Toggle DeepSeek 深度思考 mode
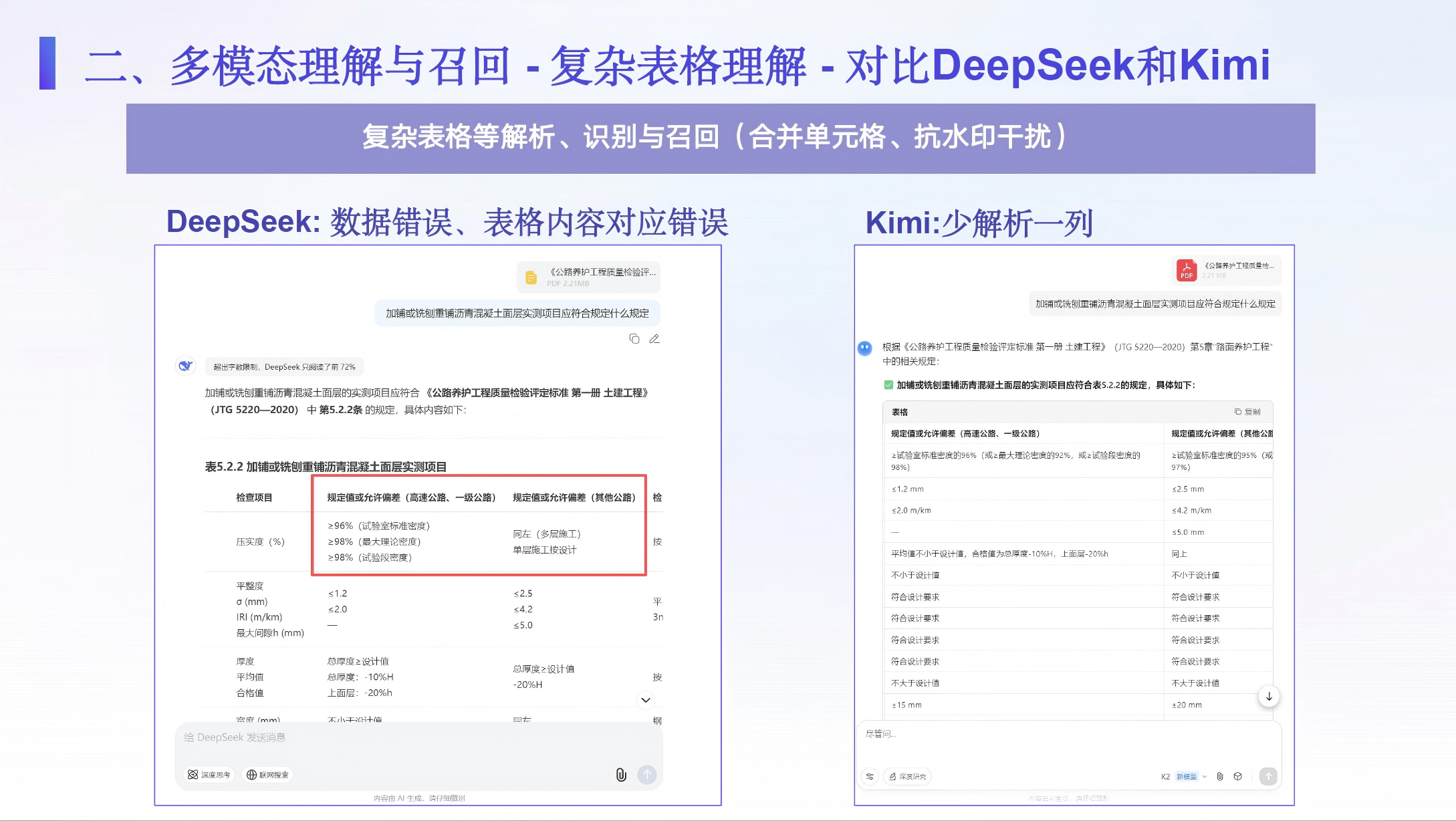This screenshot has height=821, width=1456. point(209,775)
